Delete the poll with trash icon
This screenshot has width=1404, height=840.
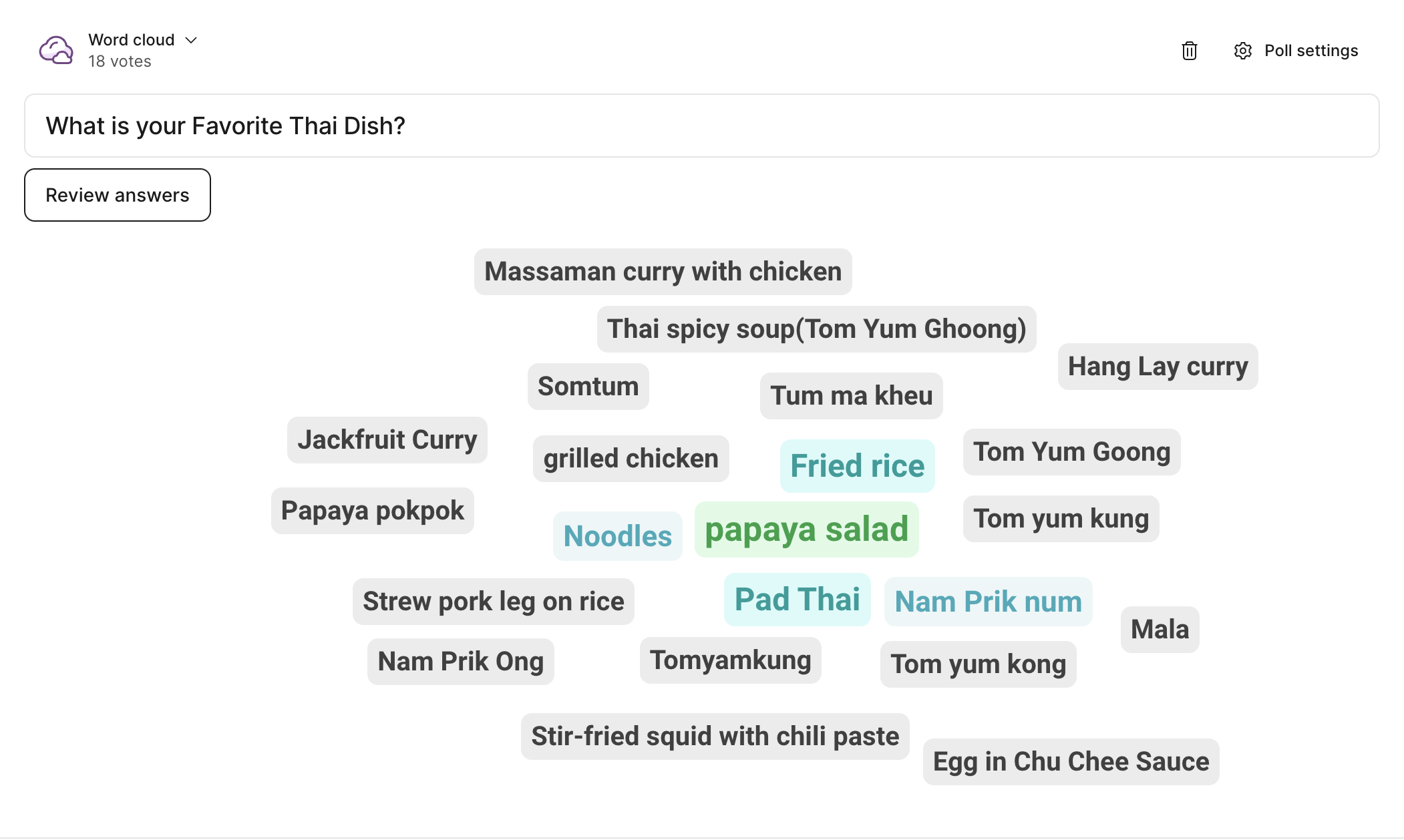(x=1189, y=51)
